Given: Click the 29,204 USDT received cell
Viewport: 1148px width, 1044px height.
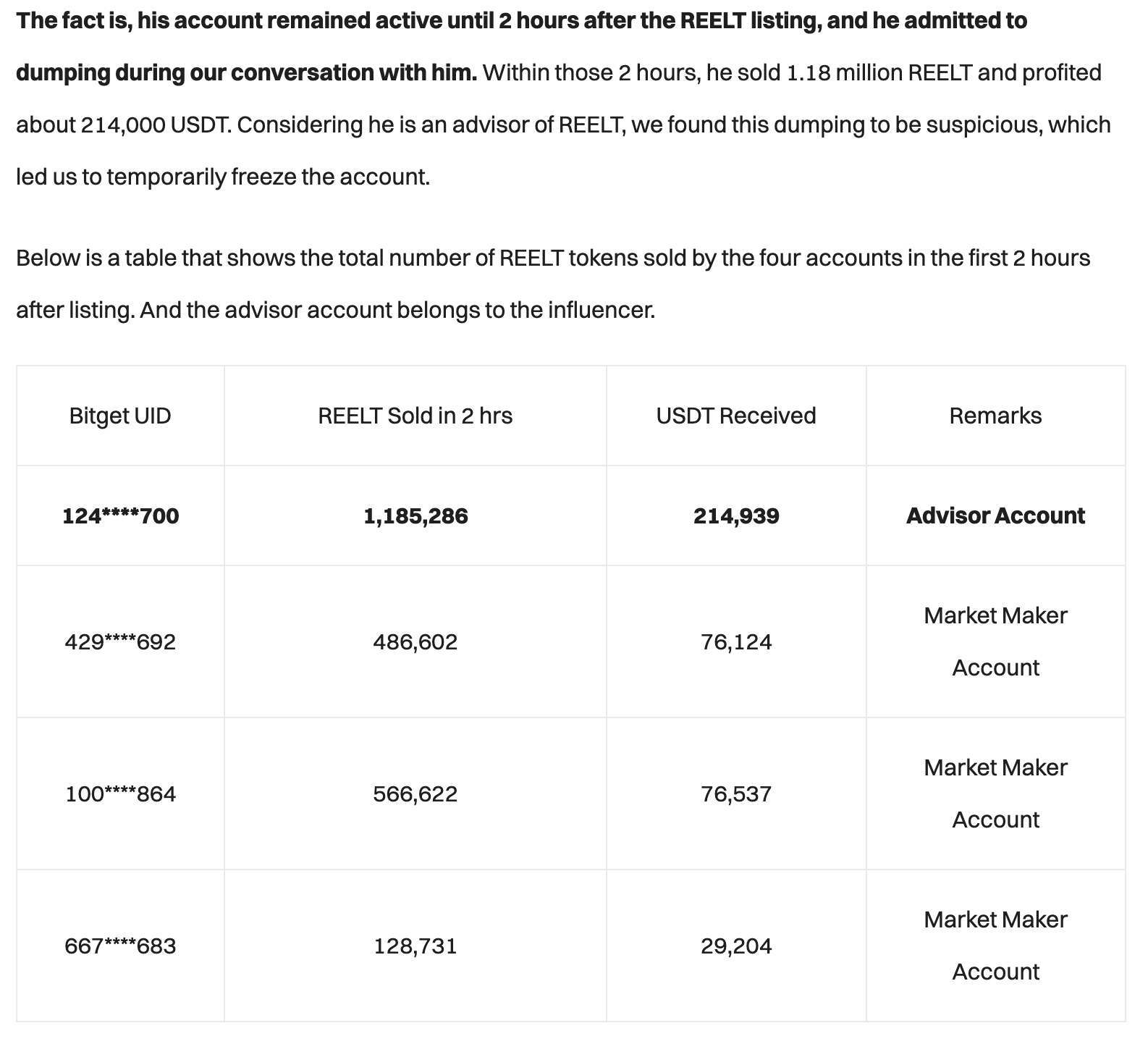Looking at the screenshot, I should (736, 946).
